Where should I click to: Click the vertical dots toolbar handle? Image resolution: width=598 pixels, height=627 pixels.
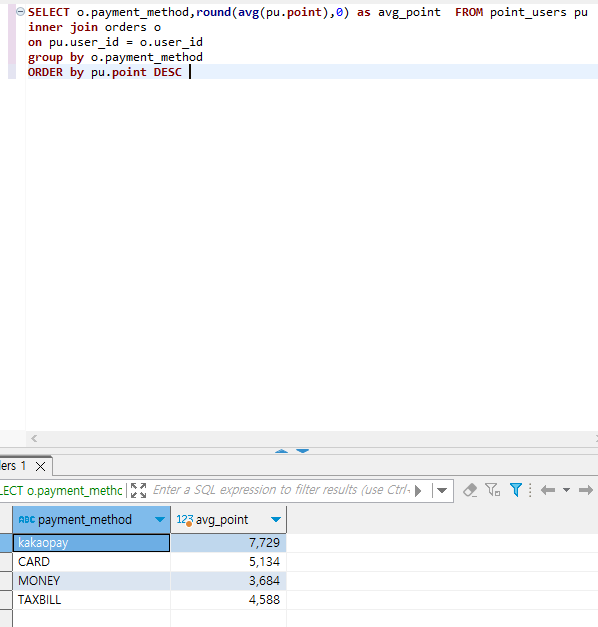point(530,490)
